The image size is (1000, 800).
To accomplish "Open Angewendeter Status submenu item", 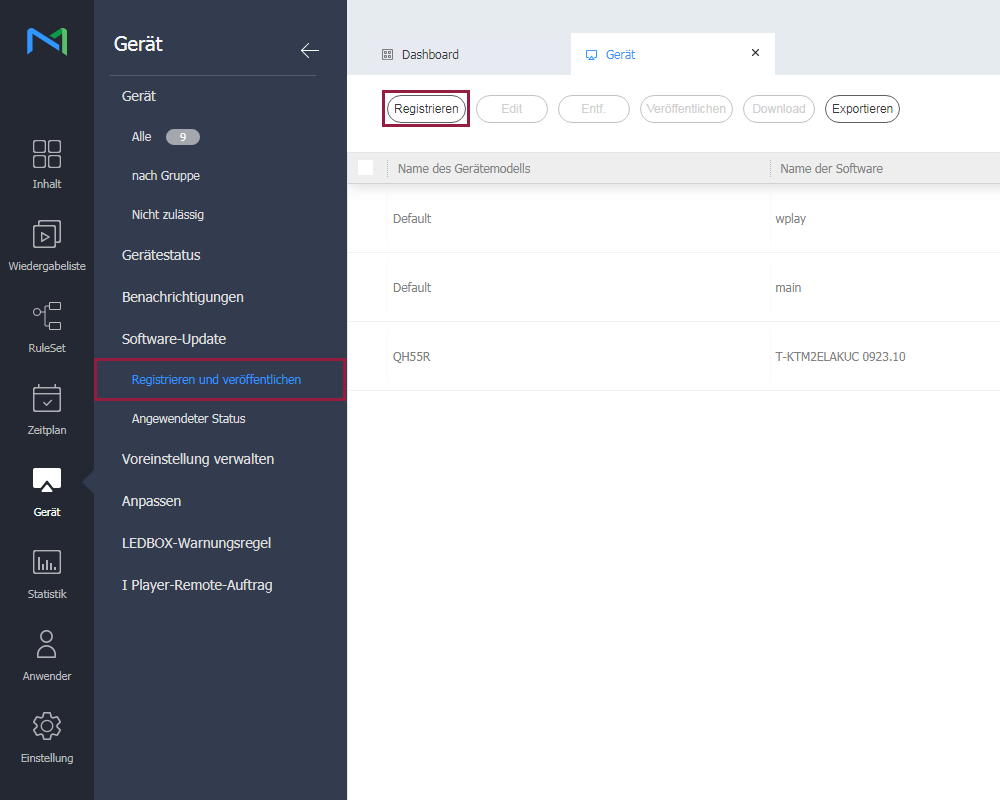I will [x=188, y=419].
